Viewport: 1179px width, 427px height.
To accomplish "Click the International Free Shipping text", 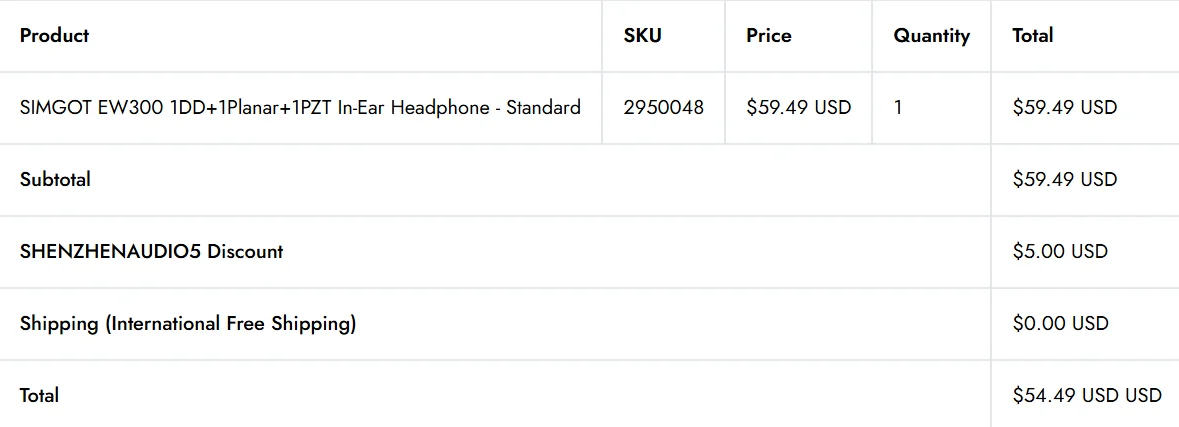I will pos(231,324).
